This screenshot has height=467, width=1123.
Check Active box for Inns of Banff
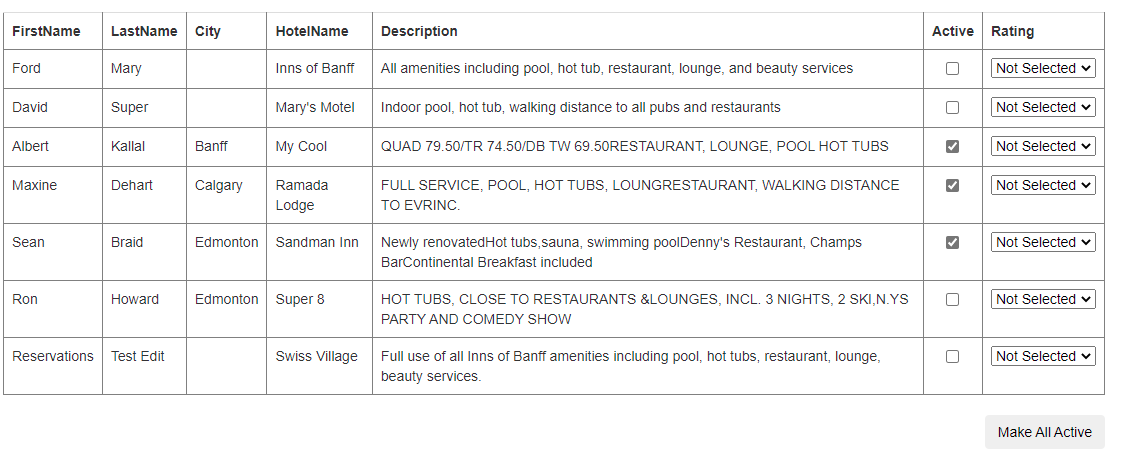952,69
